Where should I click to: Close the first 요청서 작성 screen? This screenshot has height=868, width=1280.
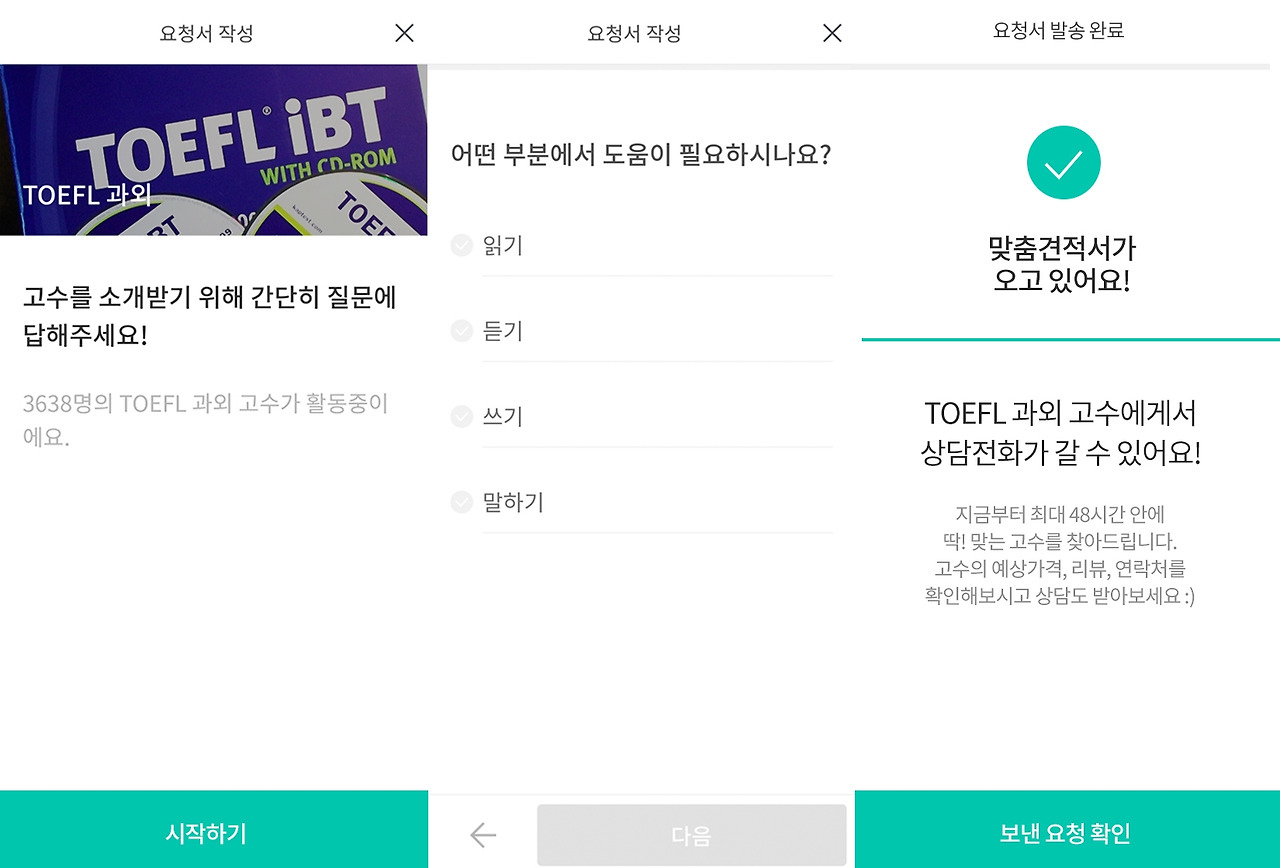click(403, 32)
